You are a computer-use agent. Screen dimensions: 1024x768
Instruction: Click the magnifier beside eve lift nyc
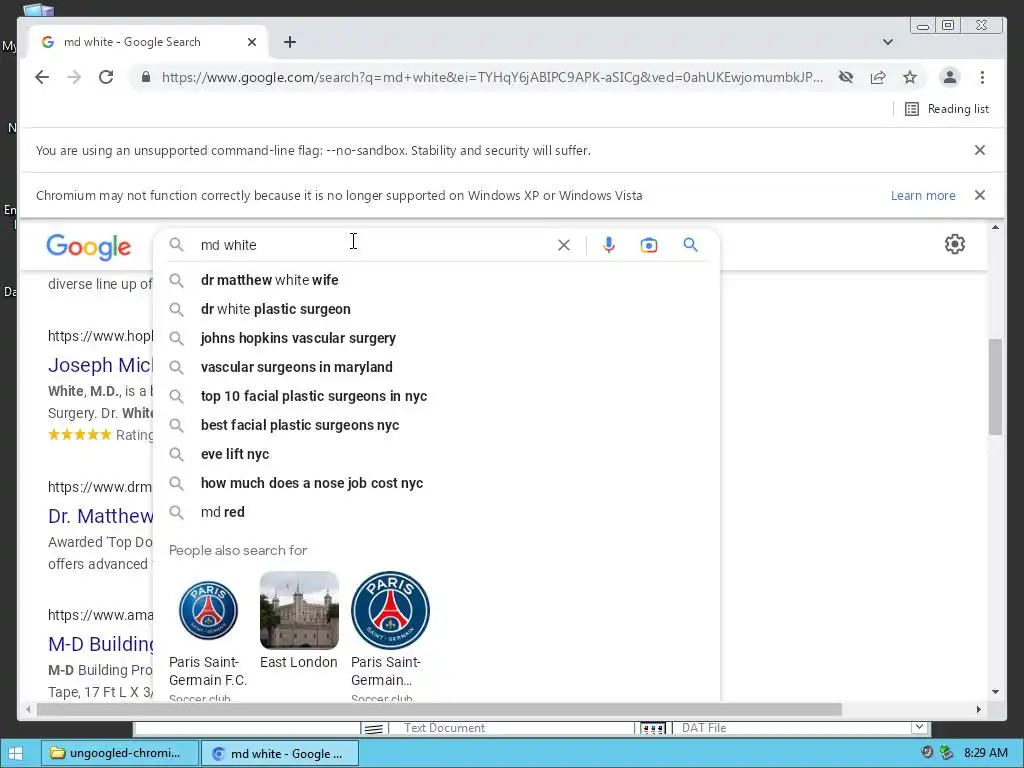tap(176, 454)
